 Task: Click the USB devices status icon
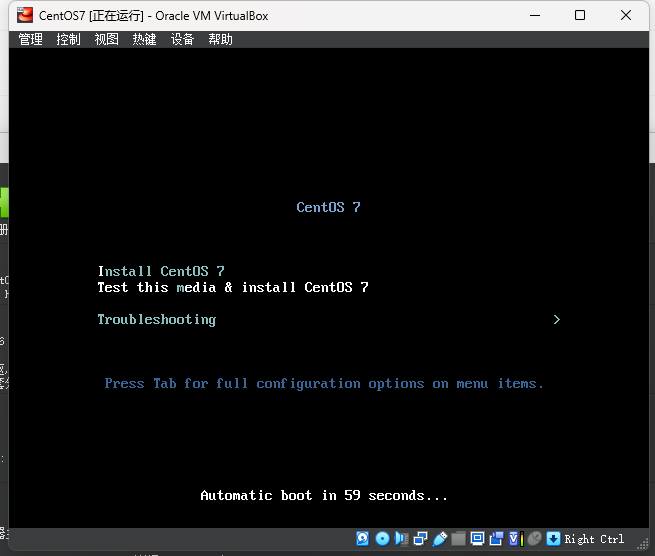point(439,538)
